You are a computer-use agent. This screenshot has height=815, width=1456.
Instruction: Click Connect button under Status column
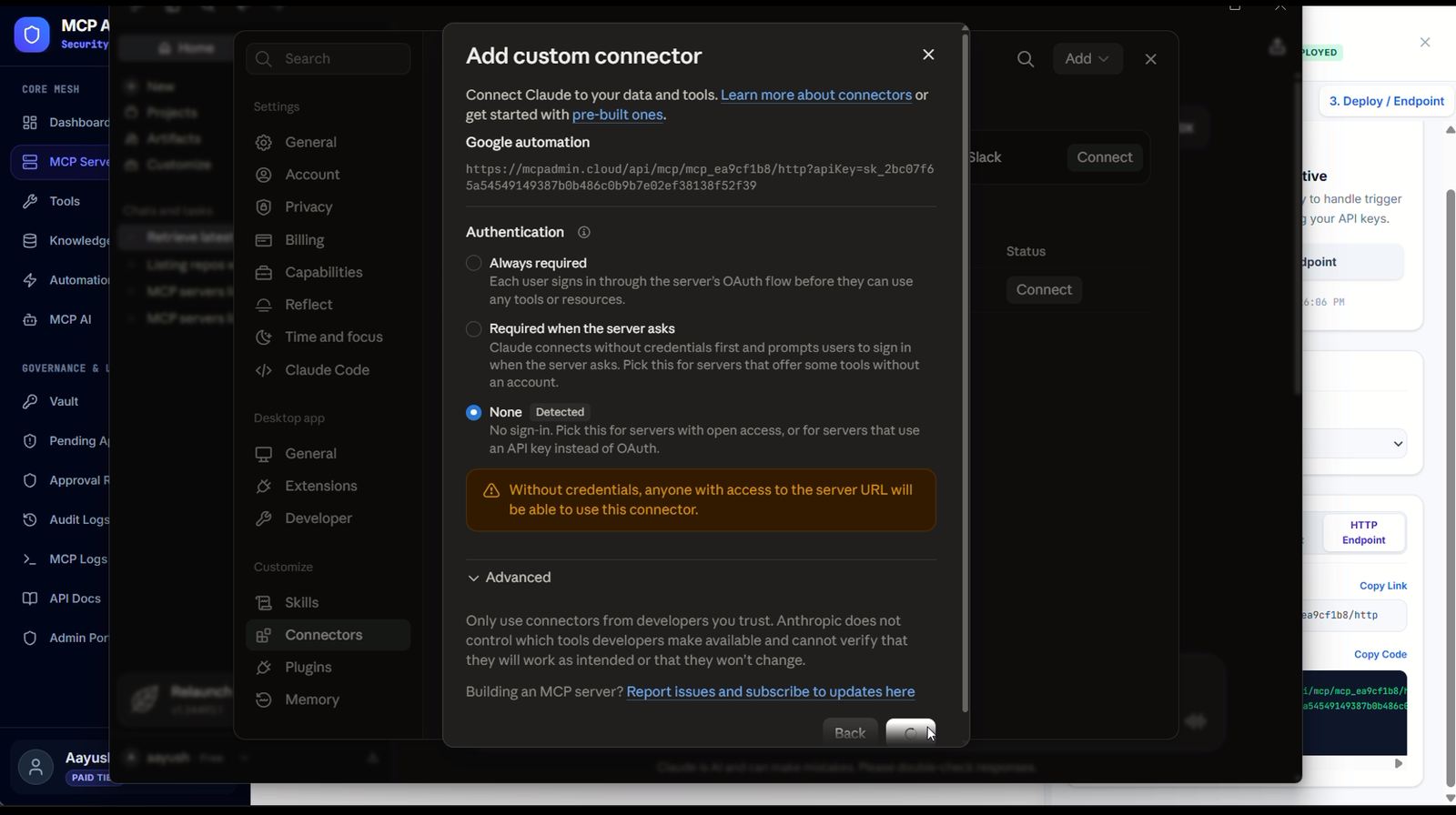pyautogui.click(x=1044, y=289)
